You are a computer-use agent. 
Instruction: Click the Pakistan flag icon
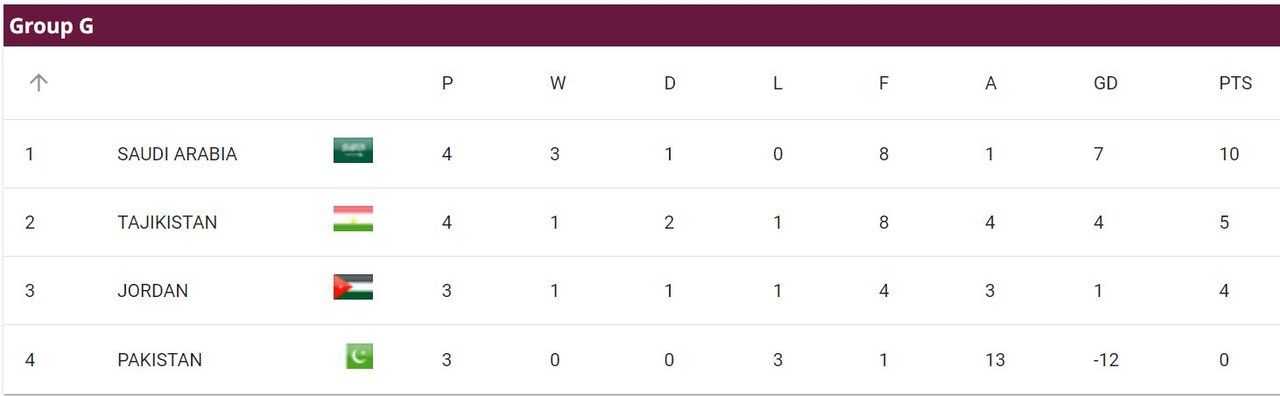360,356
